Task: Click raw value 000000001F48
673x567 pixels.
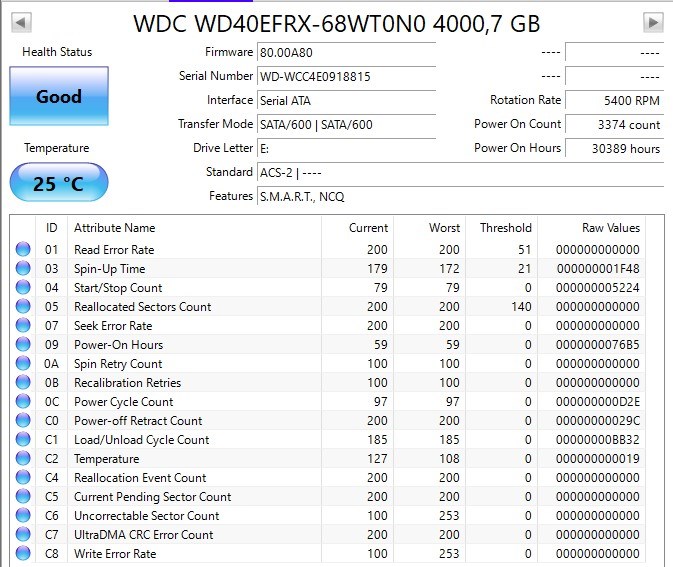Action: [x=598, y=269]
